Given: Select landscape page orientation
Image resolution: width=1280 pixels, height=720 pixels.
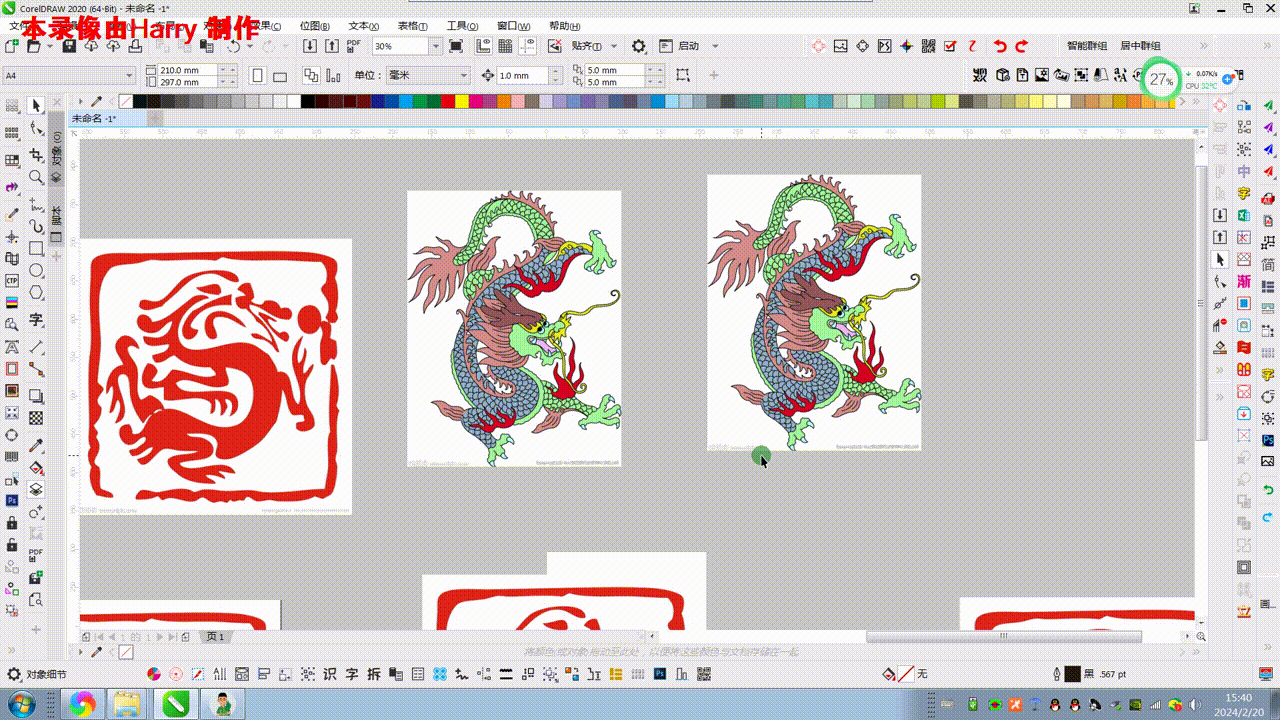Looking at the screenshot, I should 280,76.
